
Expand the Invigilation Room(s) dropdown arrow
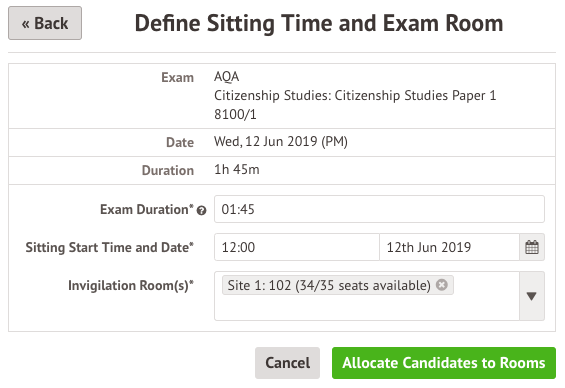tap(531, 296)
